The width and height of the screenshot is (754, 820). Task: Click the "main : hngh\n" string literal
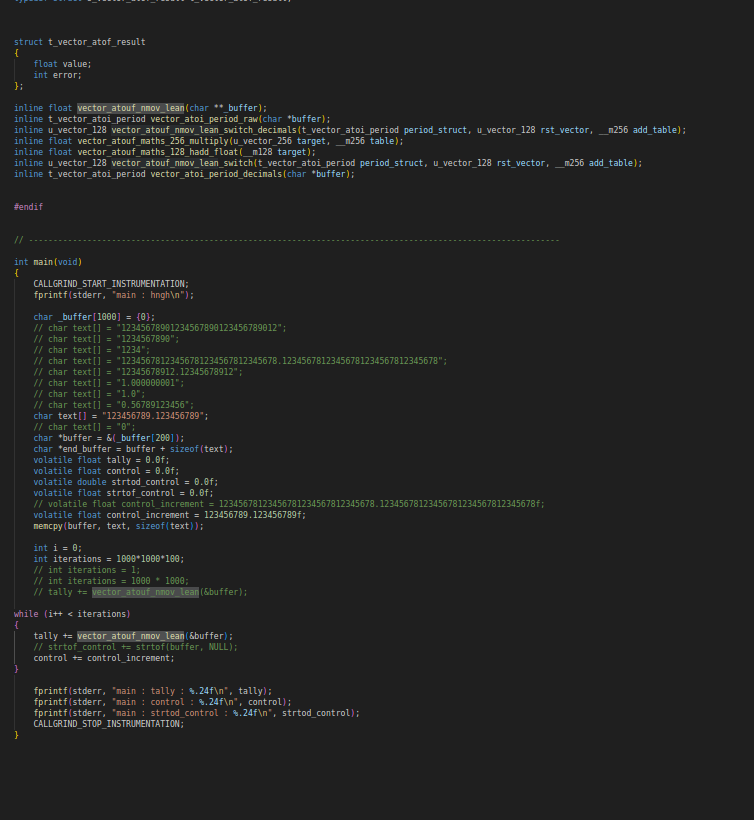[x=150, y=295]
